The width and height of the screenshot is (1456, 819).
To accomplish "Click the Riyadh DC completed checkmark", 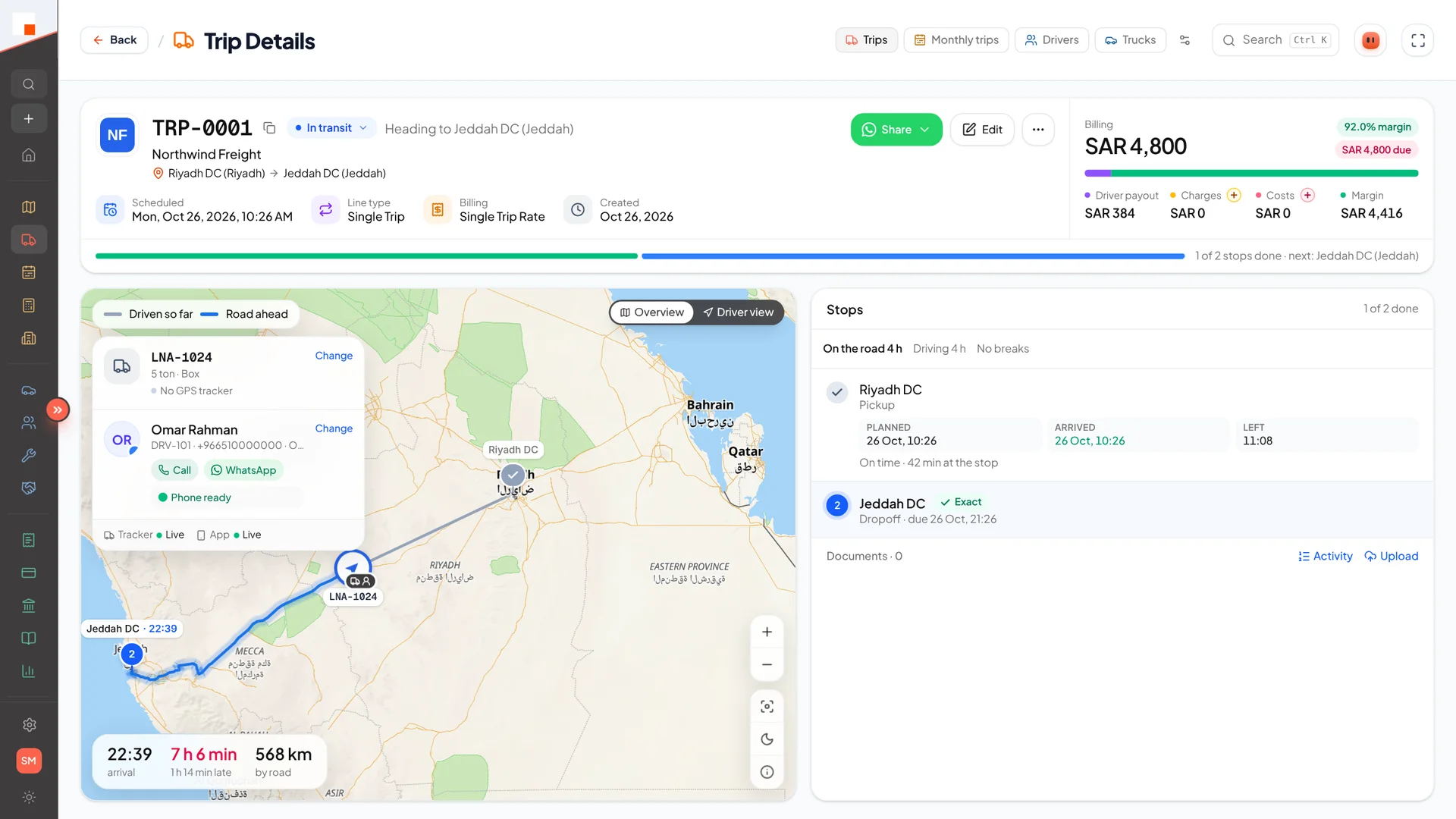I will coord(836,392).
